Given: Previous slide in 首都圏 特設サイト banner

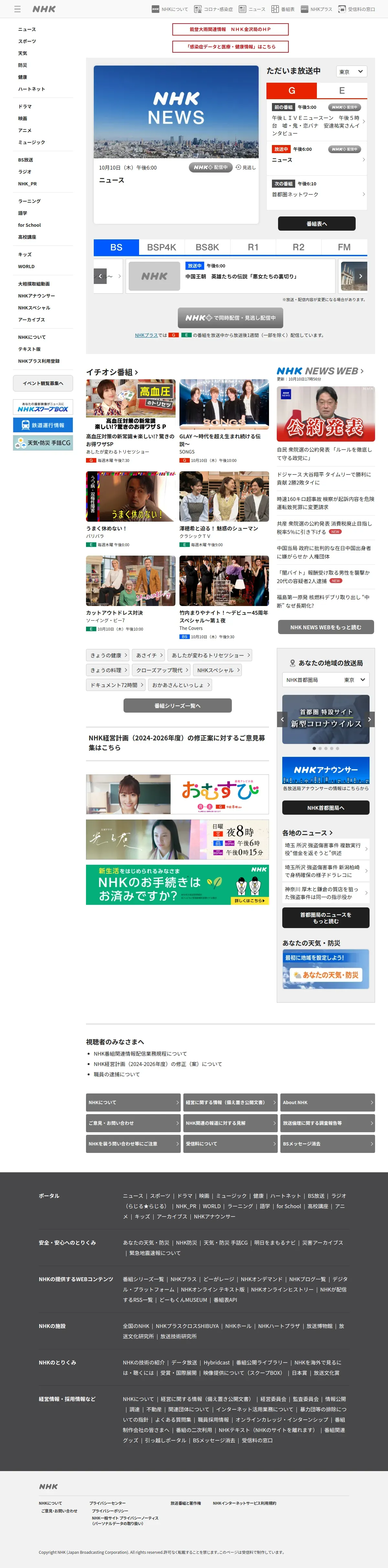Looking at the screenshot, I should [x=282, y=719].
